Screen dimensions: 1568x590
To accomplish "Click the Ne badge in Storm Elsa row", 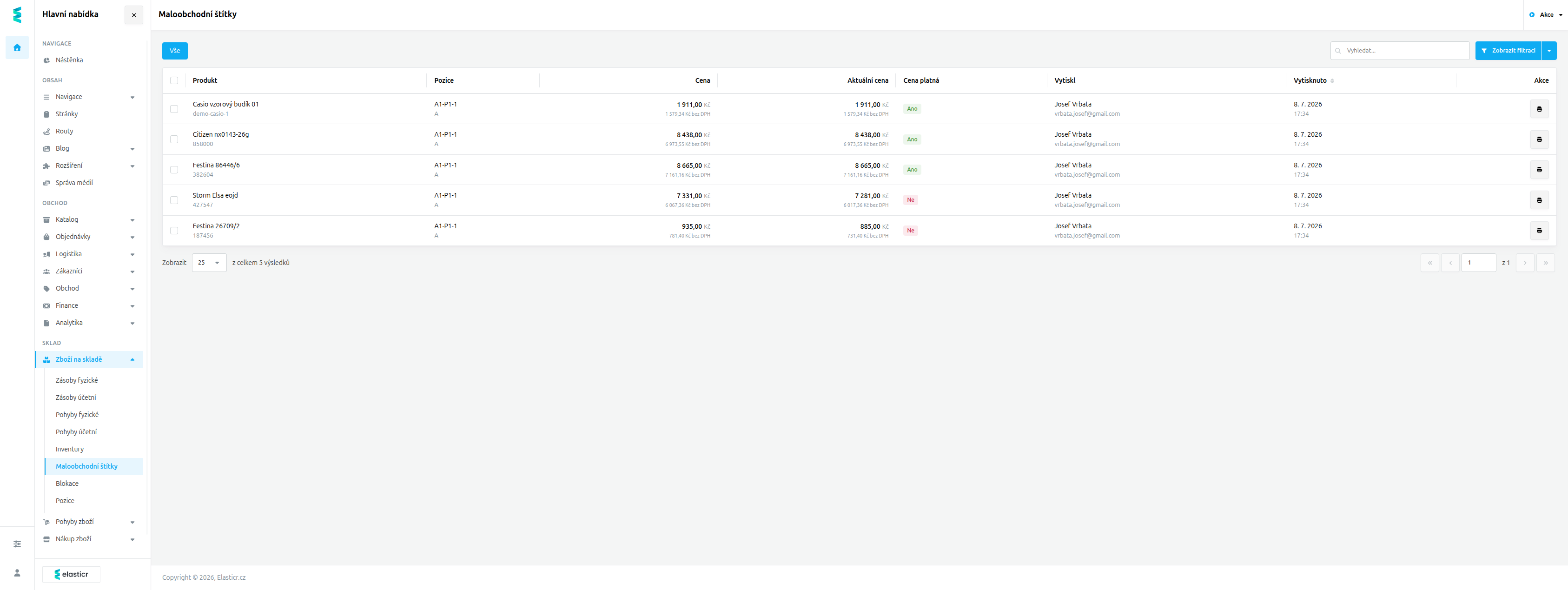I will pos(911,200).
